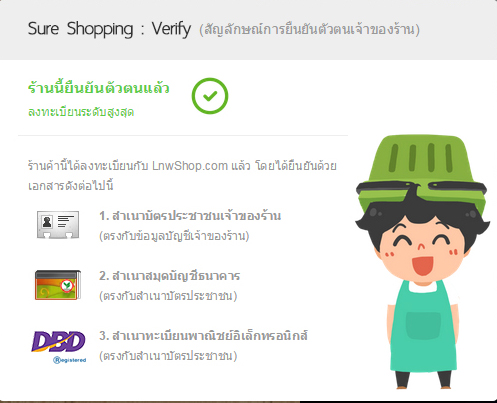Click item 1 สำเนาบัตรประชาชนเจ้าของร้าน

(x=190, y=216)
